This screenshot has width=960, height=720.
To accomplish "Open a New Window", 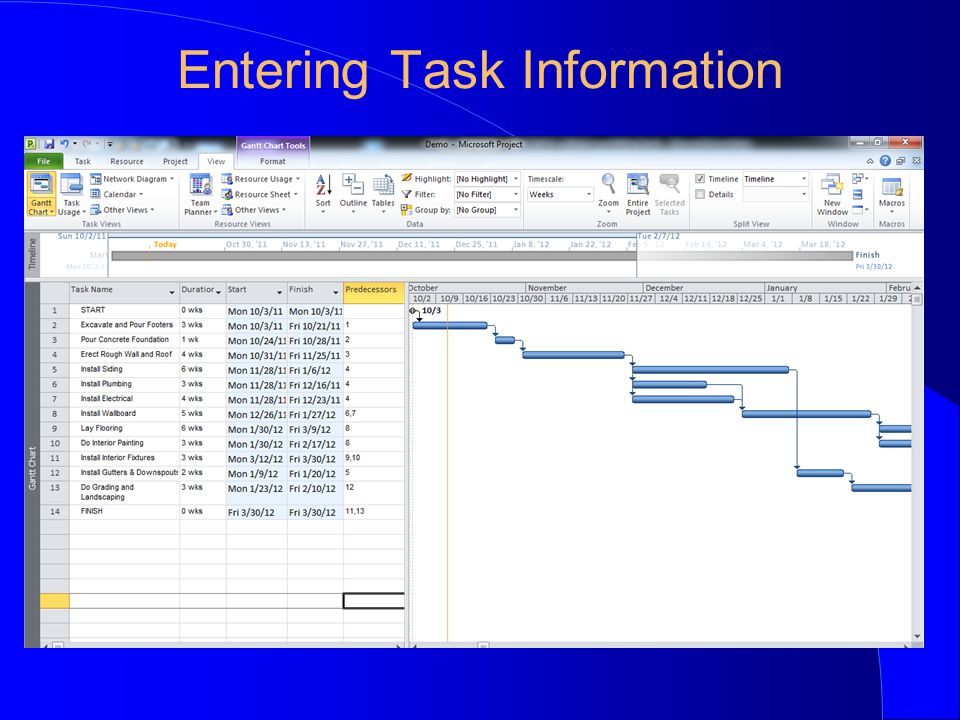I will [x=832, y=193].
